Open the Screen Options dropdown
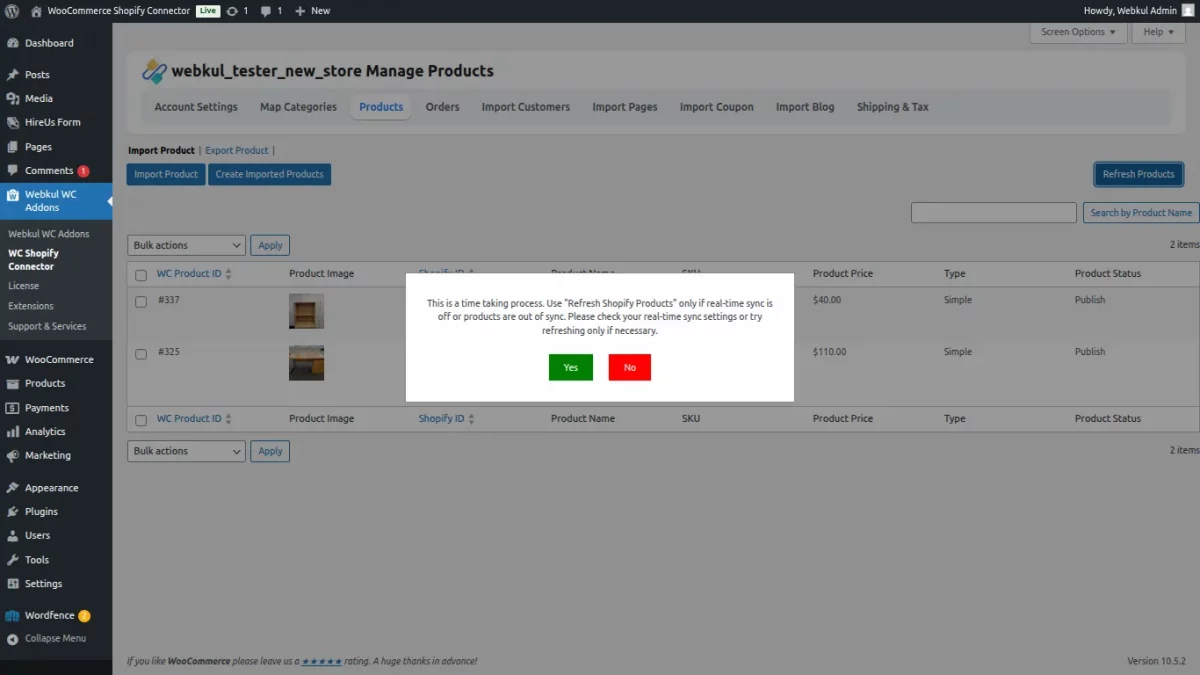This screenshot has height=675, width=1200. point(1078,32)
